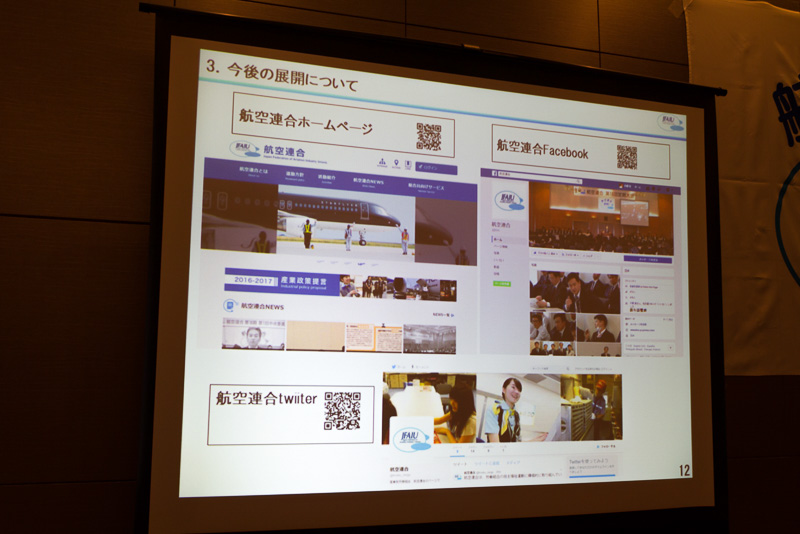Click the QR code beside 航空連合twiiter
The image size is (800, 534).
[x=342, y=411]
